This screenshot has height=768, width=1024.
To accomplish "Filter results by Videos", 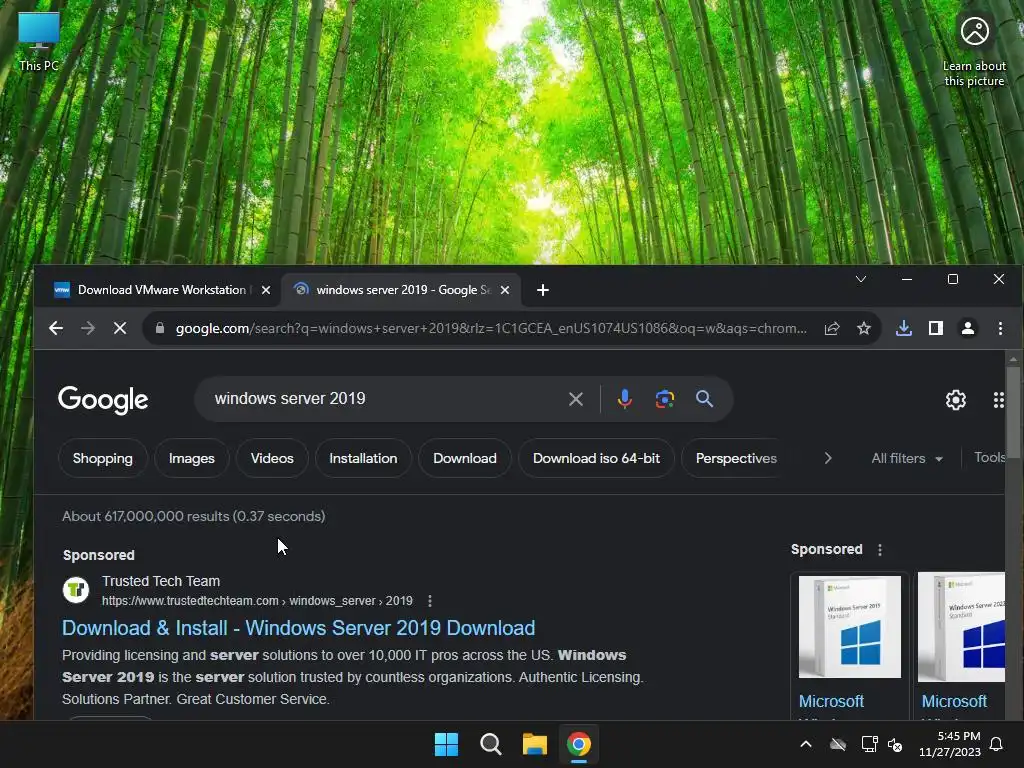I will coord(272,458).
